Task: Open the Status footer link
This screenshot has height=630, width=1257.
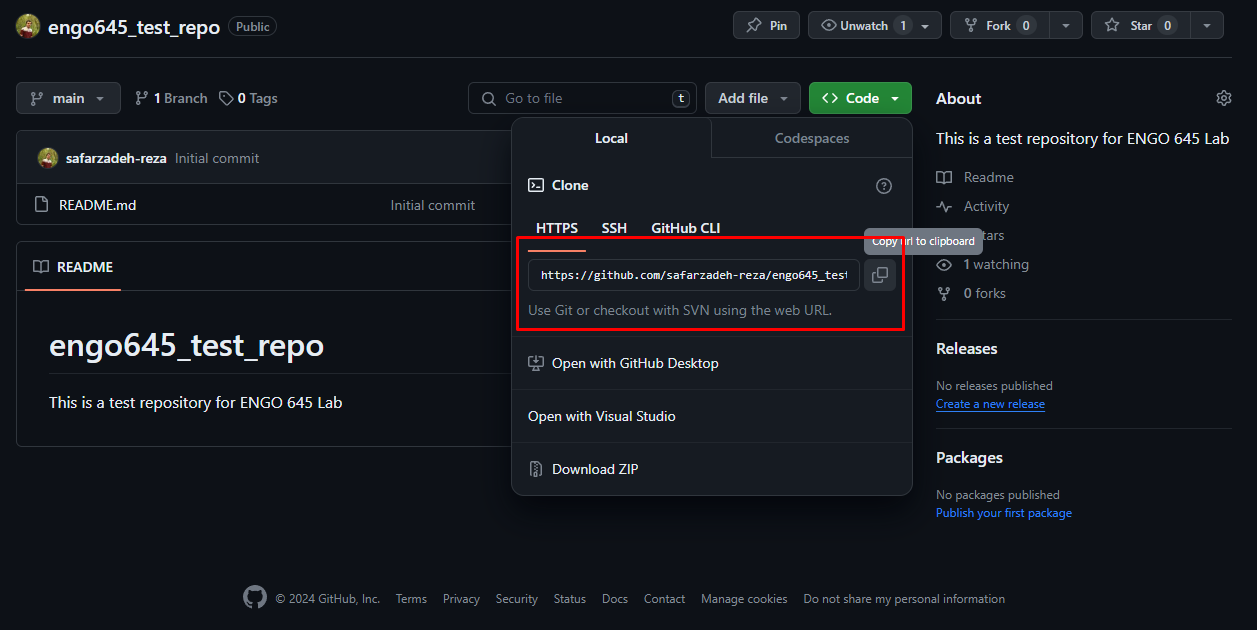Action: 570,599
